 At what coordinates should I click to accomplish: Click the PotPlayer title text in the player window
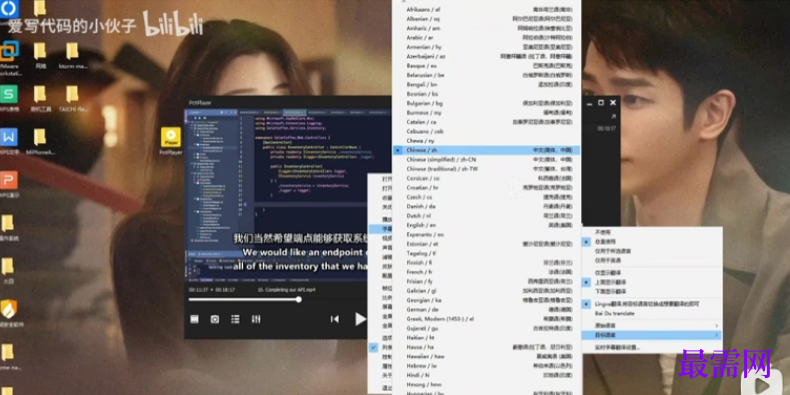click(x=200, y=103)
